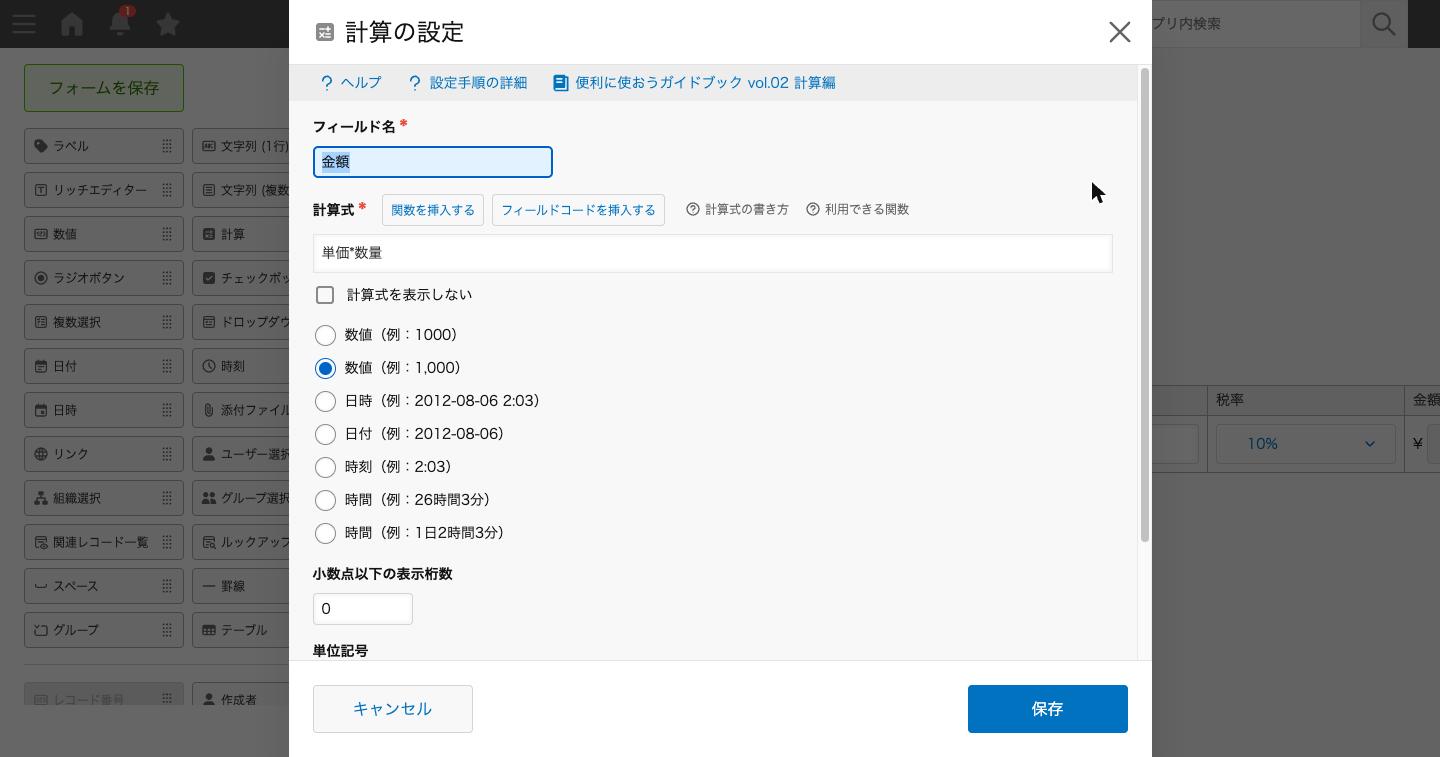The image size is (1440, 757).
Task: Click the 保存 button
Action: tap(1048, 709)
